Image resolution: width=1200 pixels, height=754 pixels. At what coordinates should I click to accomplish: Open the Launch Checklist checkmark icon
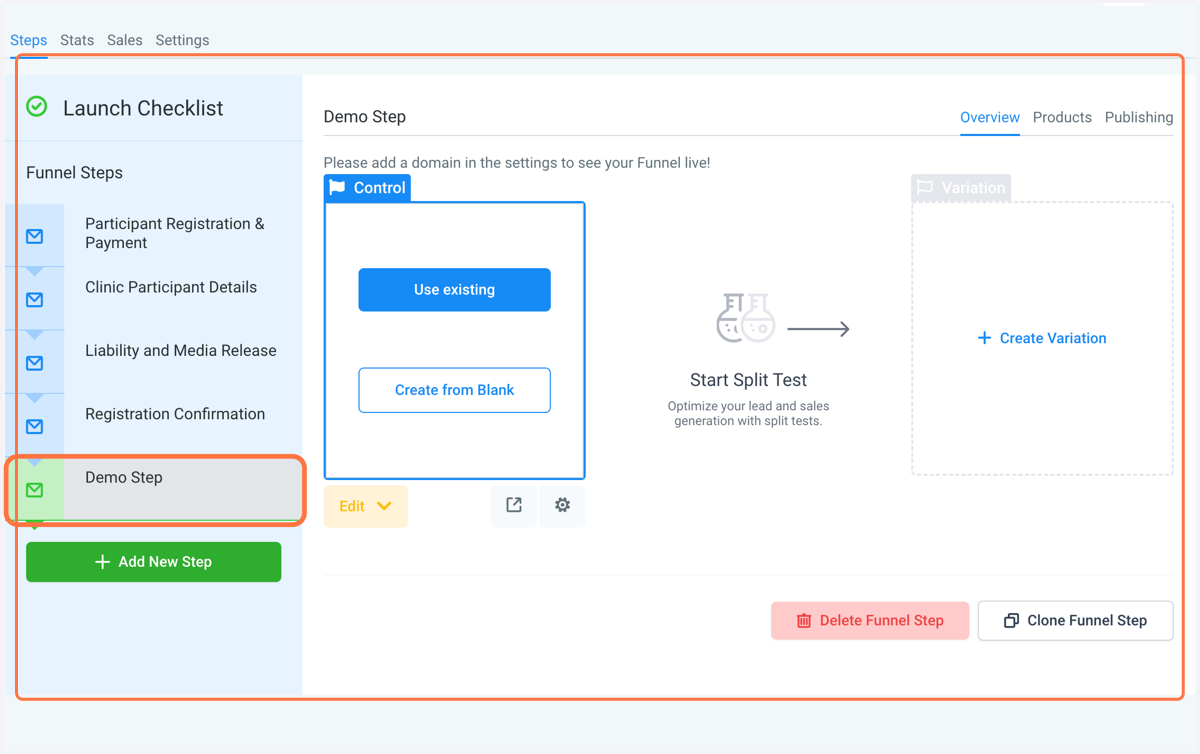37,106
